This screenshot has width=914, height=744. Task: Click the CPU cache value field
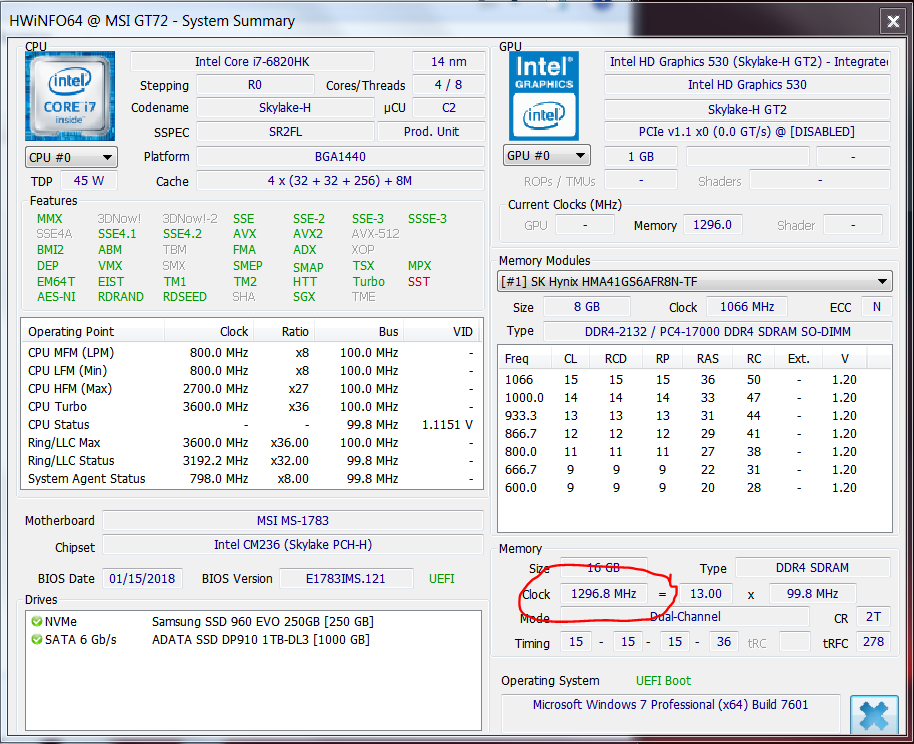point(340,181)
